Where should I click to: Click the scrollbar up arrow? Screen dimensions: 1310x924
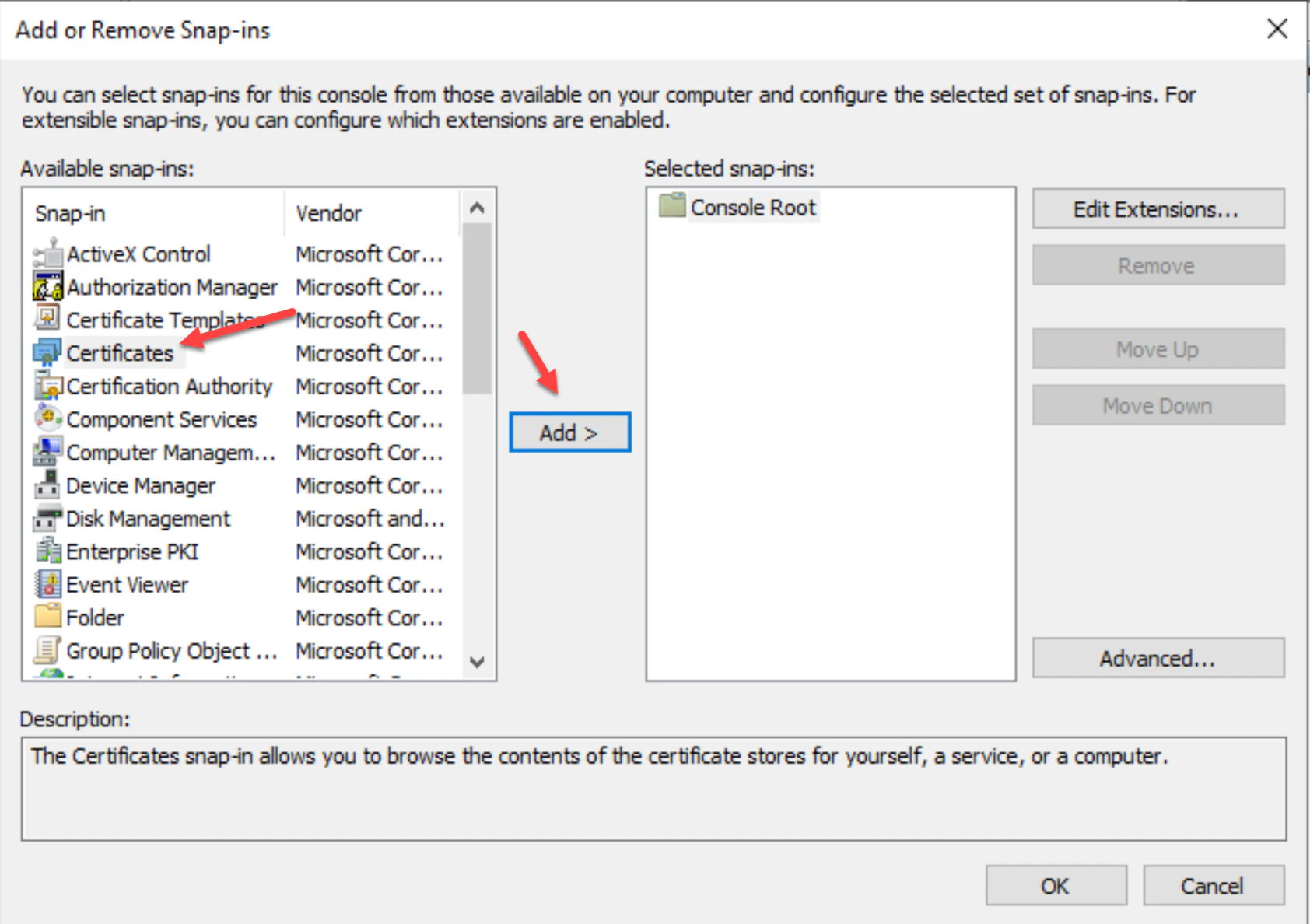477,207
